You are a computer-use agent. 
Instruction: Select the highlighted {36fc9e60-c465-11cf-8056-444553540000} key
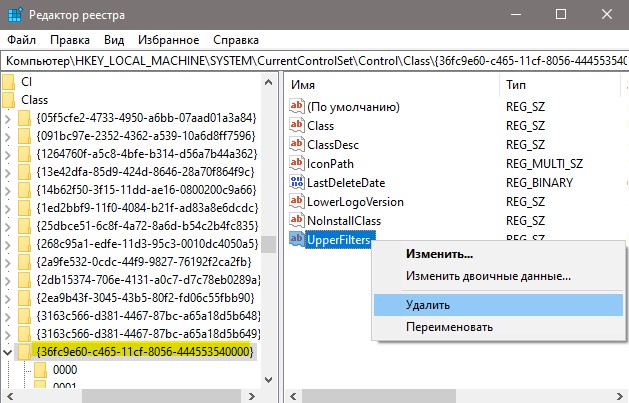pyautogui.click(x=145, y=352)
